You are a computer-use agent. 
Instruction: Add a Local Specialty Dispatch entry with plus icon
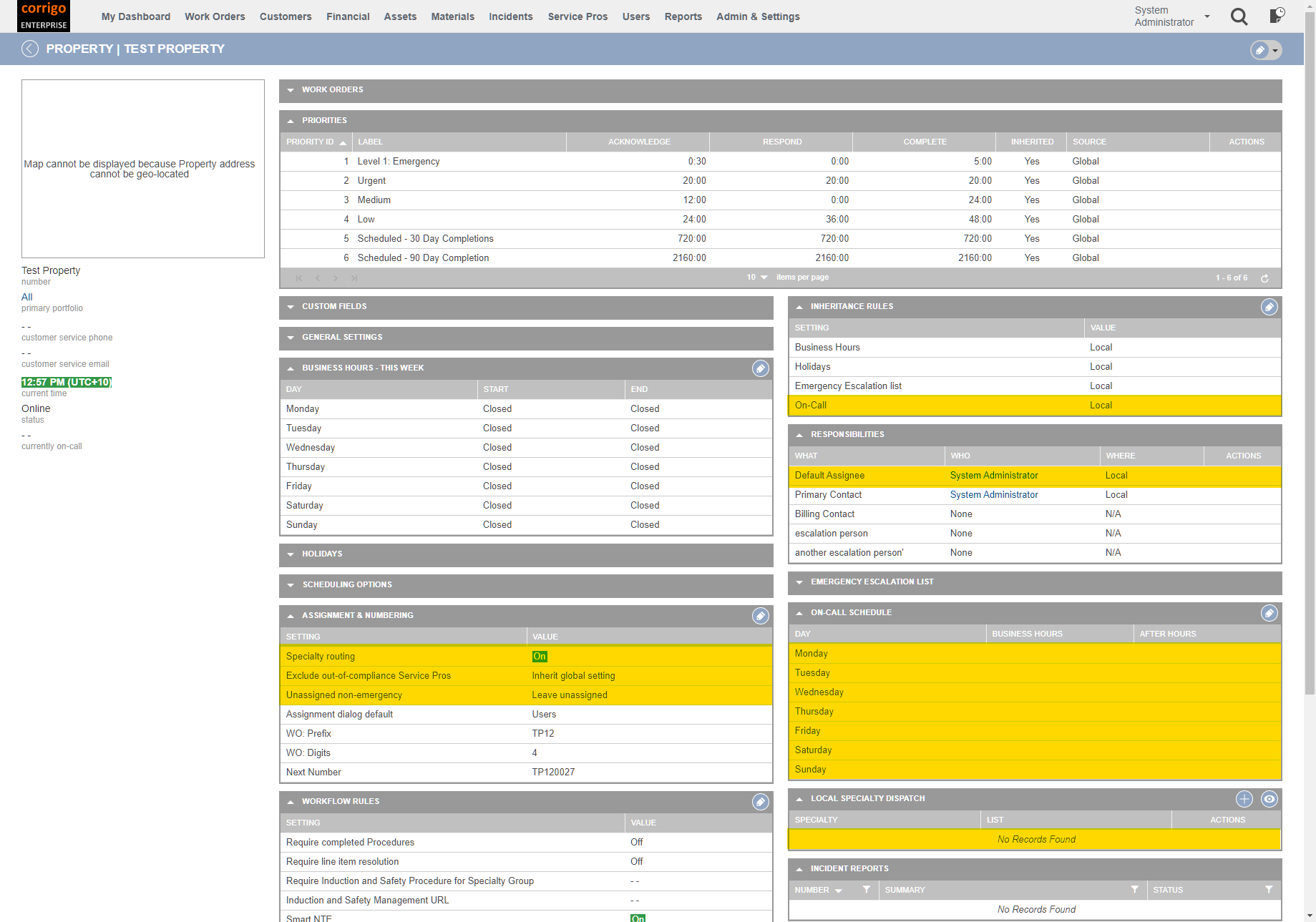pyautogui.click(x=1244, y=799)
